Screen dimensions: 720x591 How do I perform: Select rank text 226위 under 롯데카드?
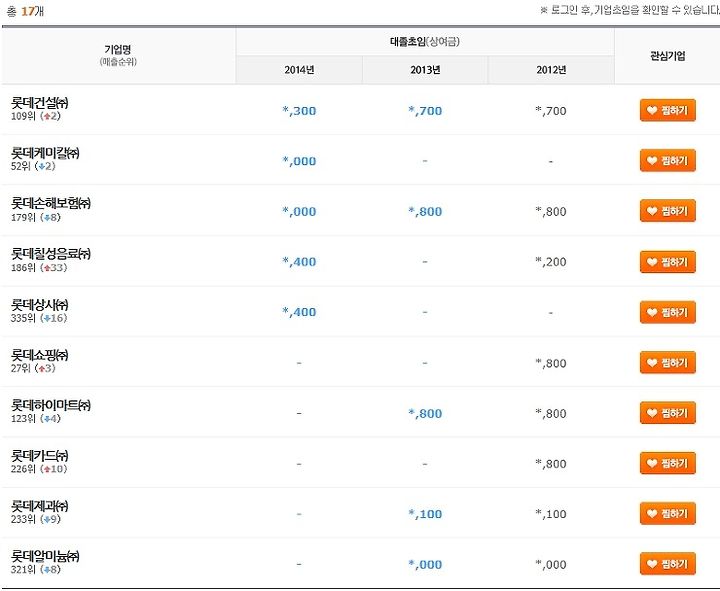[23, 469]
